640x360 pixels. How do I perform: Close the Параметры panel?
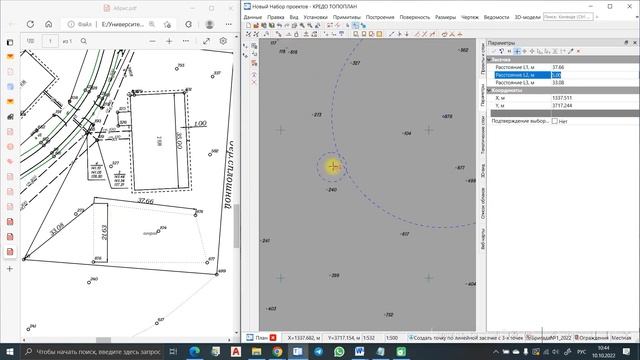(635, 42)
